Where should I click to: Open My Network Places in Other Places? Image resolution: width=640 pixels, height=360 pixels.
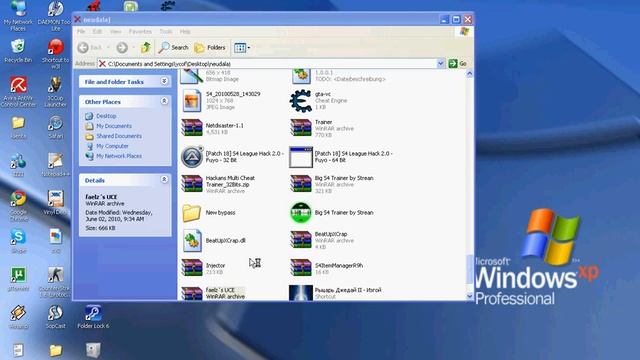[x=119, y=156]
